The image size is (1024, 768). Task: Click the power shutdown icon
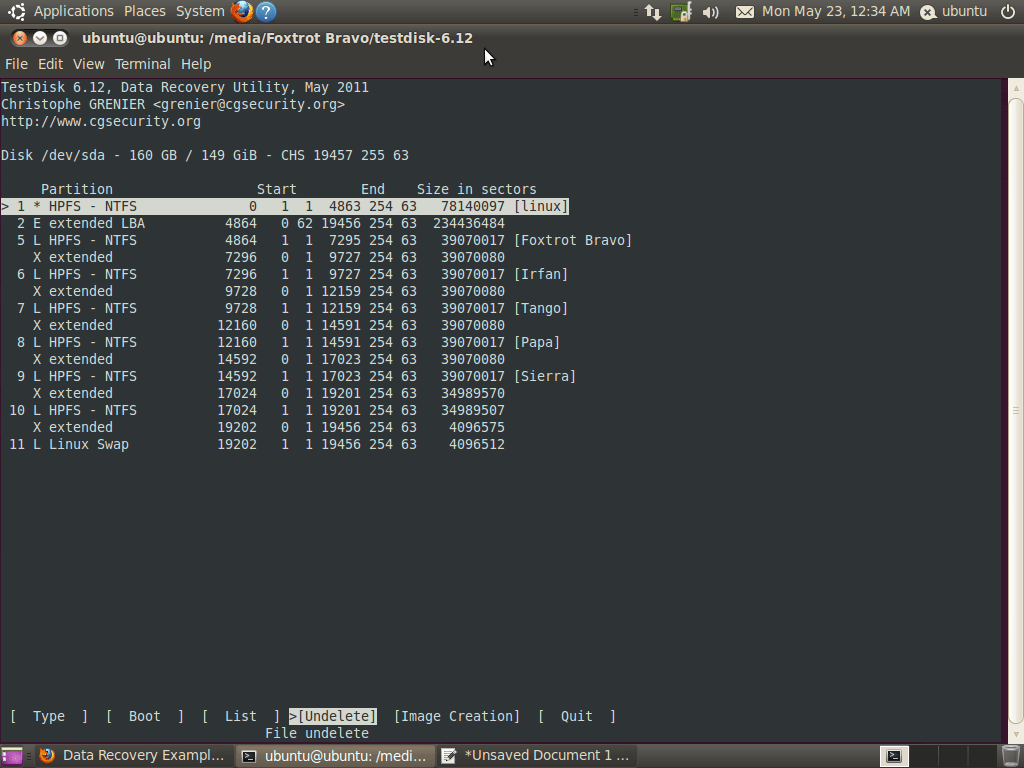coord(1008,11)
